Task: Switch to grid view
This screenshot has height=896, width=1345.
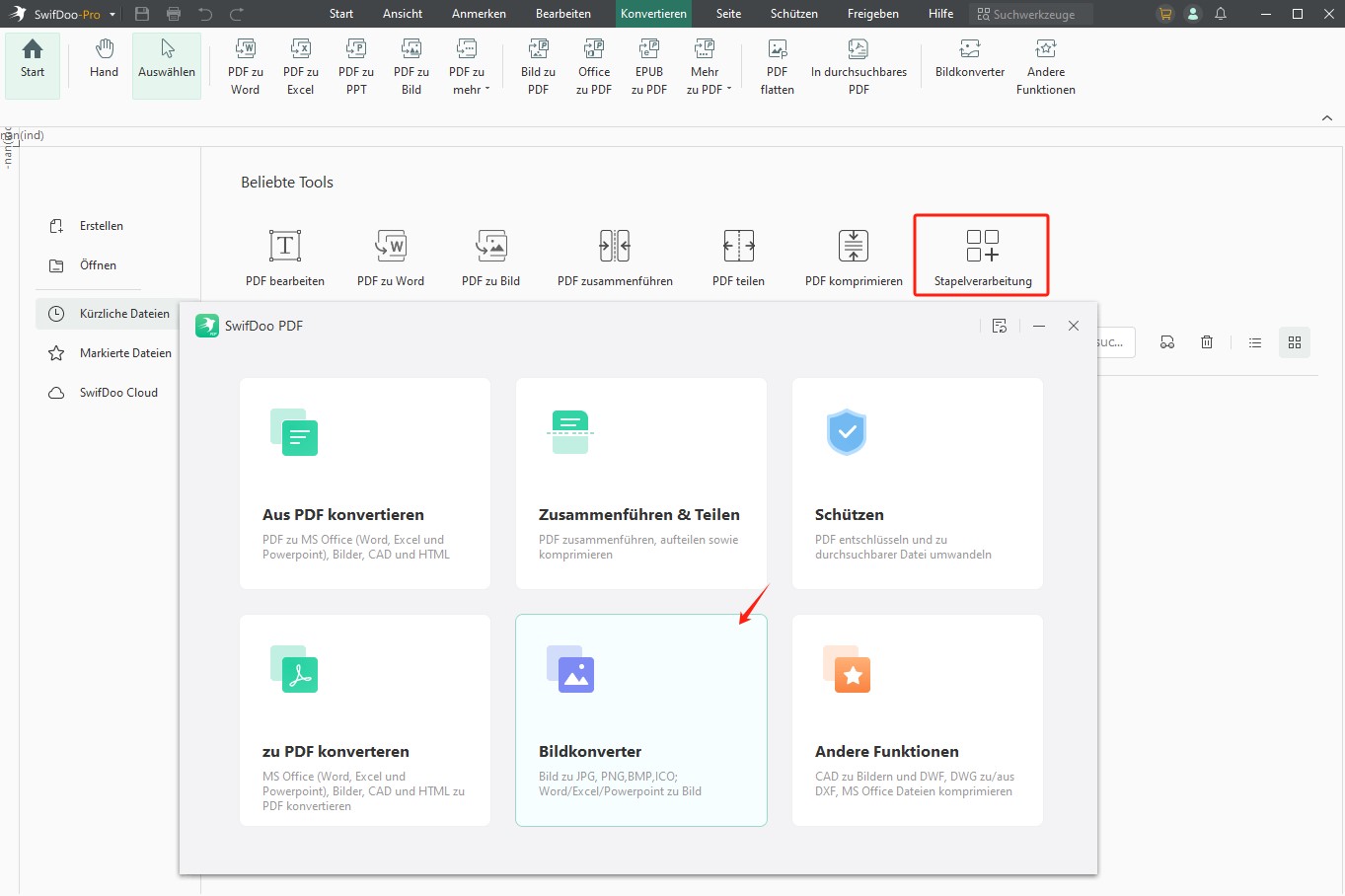Action: [1295, 342]
